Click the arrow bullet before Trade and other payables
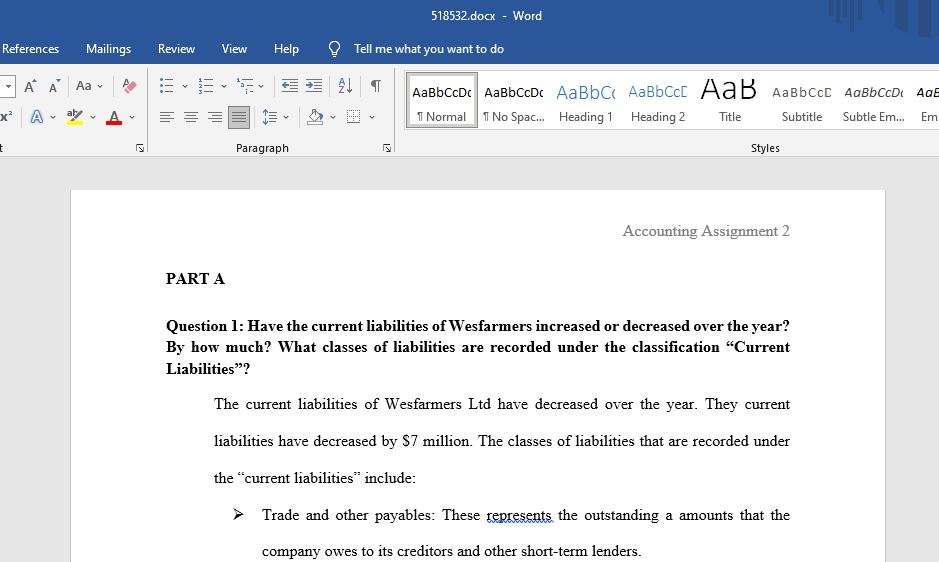This screenshot has height=562, width=939. 238,514
